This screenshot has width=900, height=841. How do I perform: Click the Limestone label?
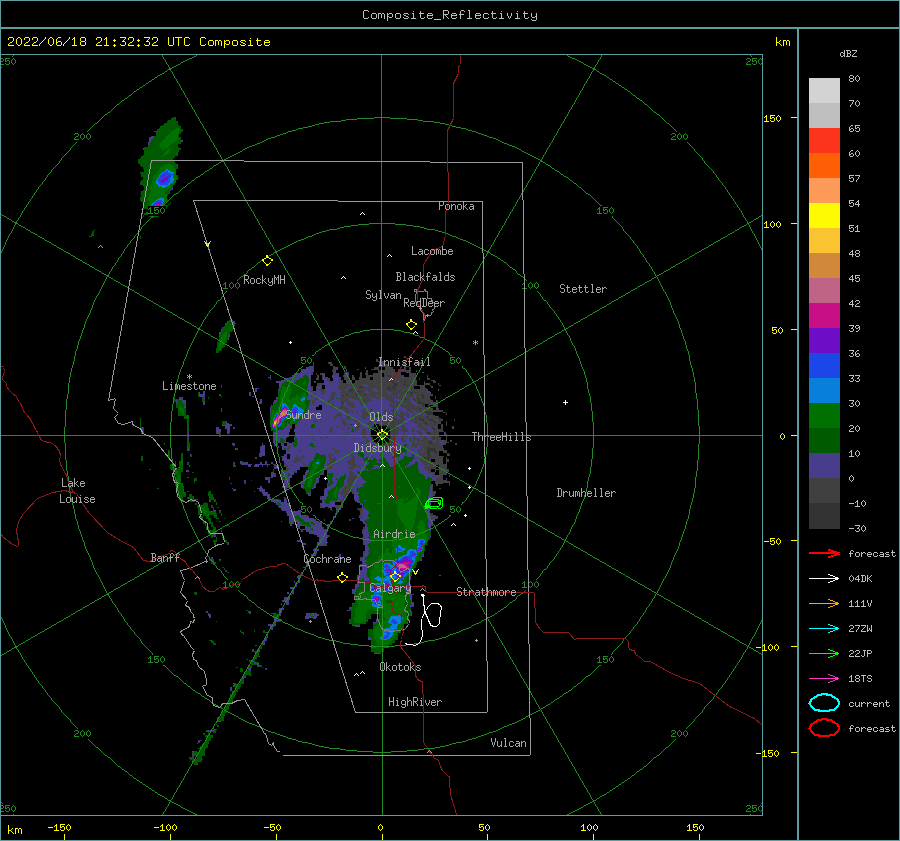click(x=189, y=386)
